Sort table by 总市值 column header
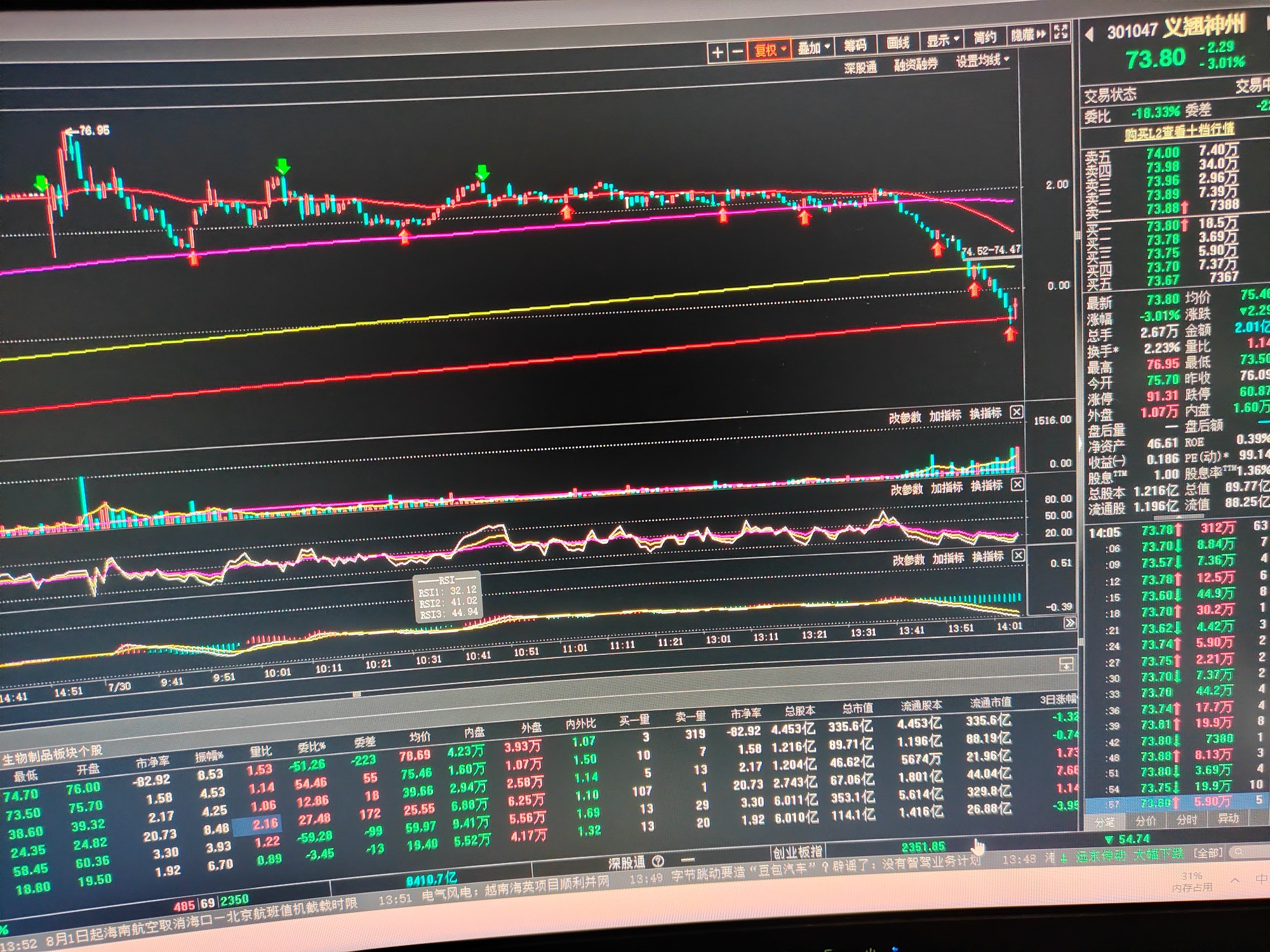The width and height of the screenshot is (1270, 952). pos(857,707)
